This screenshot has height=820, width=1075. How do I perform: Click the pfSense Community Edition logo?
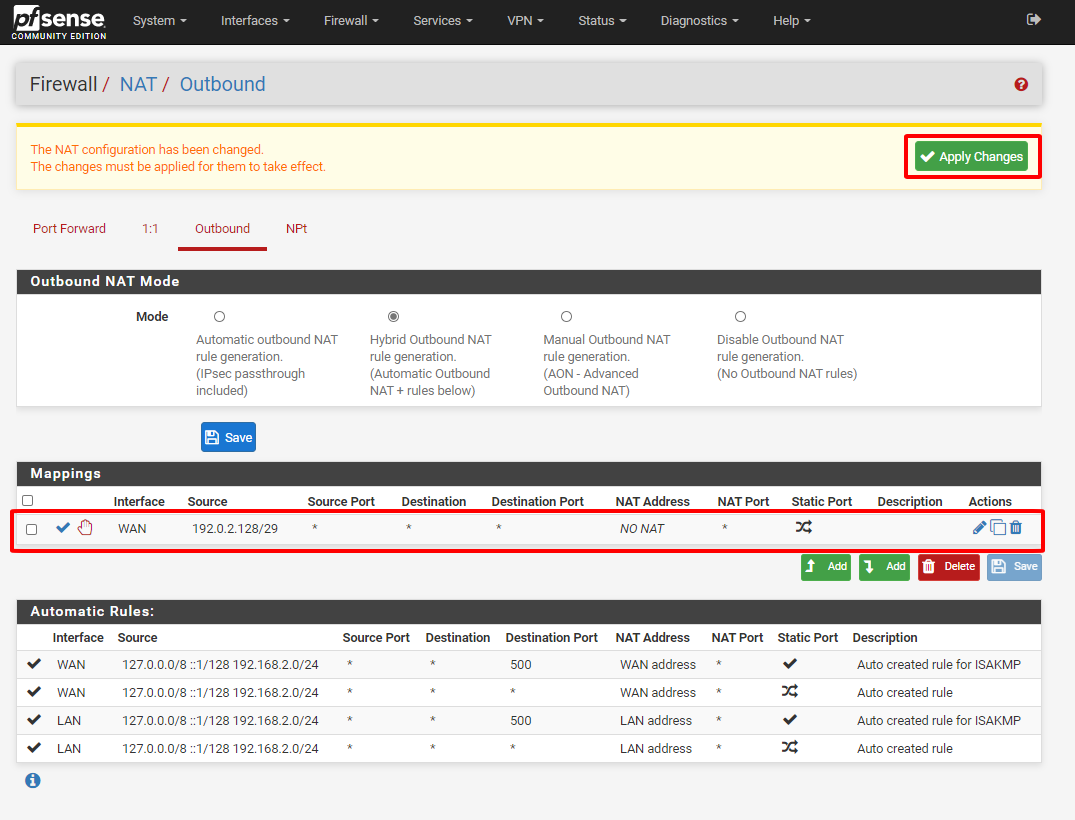[x=59, y=22]
